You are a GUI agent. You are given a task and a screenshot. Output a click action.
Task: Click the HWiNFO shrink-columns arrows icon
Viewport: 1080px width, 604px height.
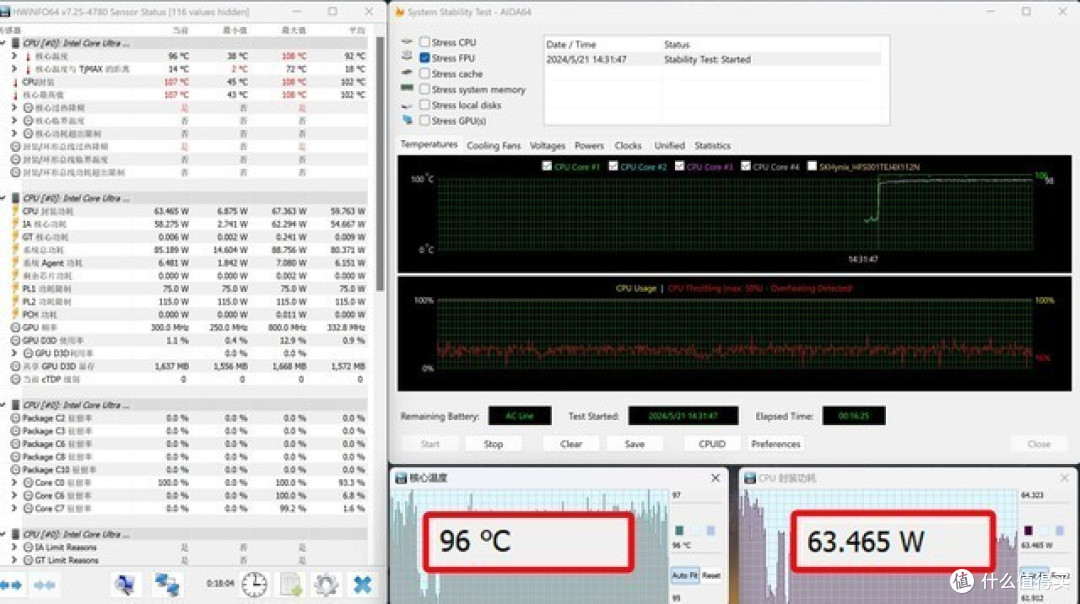pyautogui.click(x=44, y=585)
